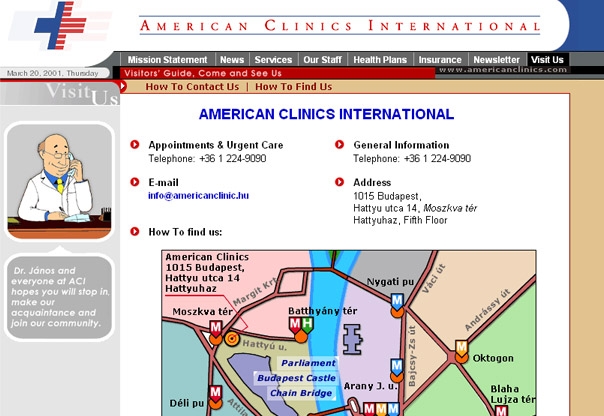The height and width of the screenshot is (416, 604).
Task: Click the Andrássy út street label
Action: 487,309
